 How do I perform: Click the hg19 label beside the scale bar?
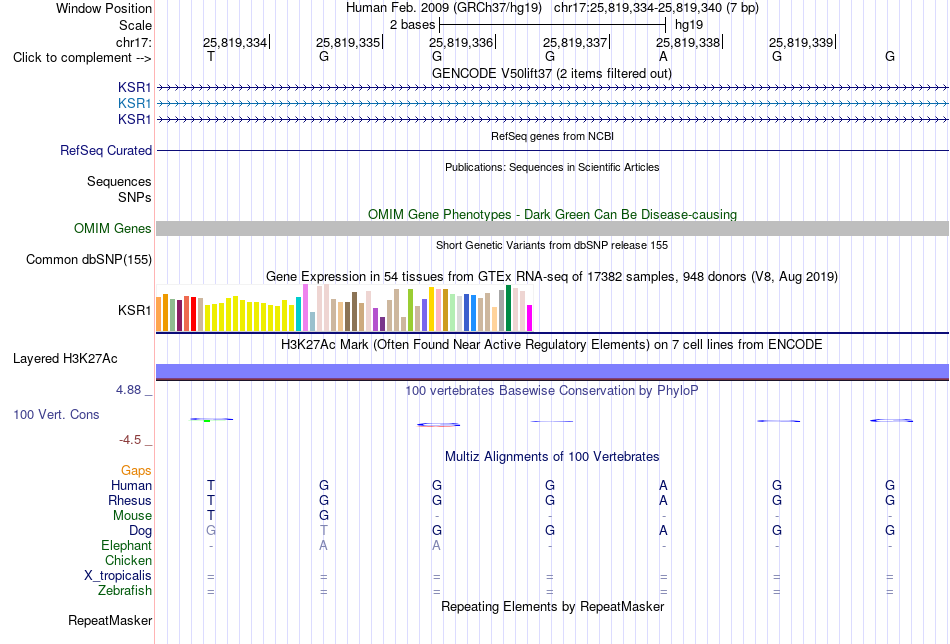point(689,25)
